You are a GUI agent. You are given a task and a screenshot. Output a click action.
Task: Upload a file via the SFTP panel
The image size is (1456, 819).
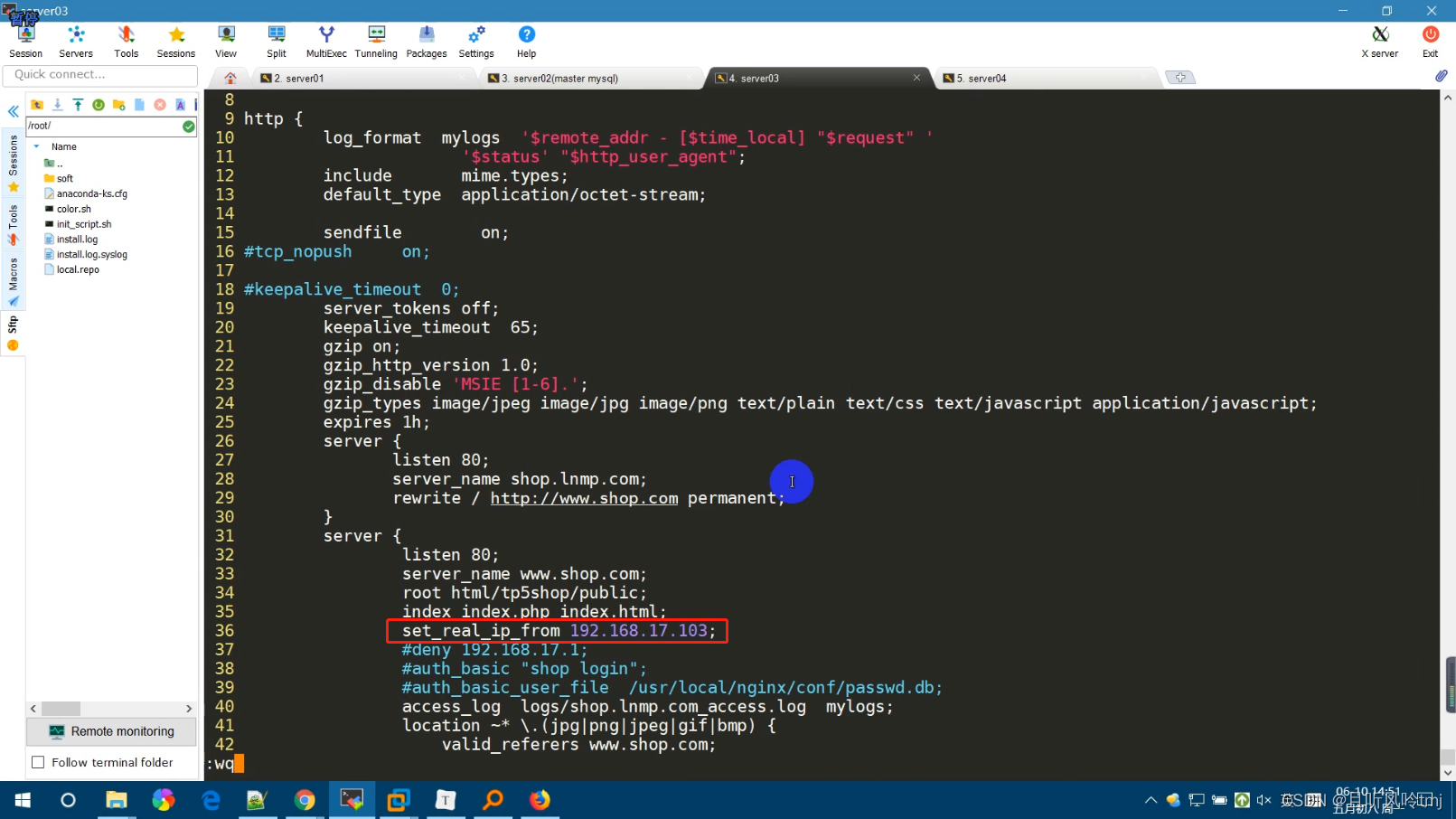78,105
